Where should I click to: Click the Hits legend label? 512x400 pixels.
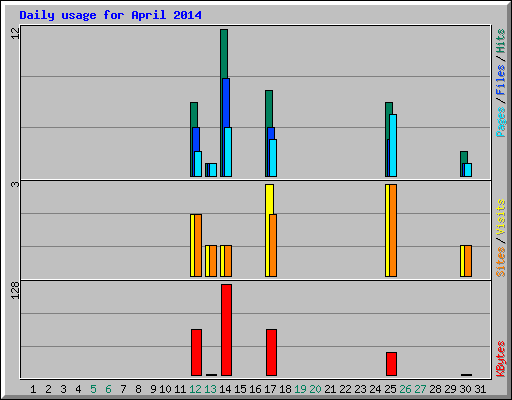[x=501, y=41]
